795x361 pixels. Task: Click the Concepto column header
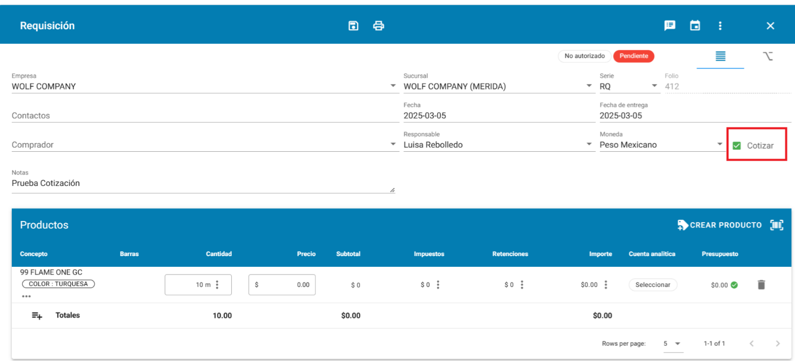[x=33, y=254]
